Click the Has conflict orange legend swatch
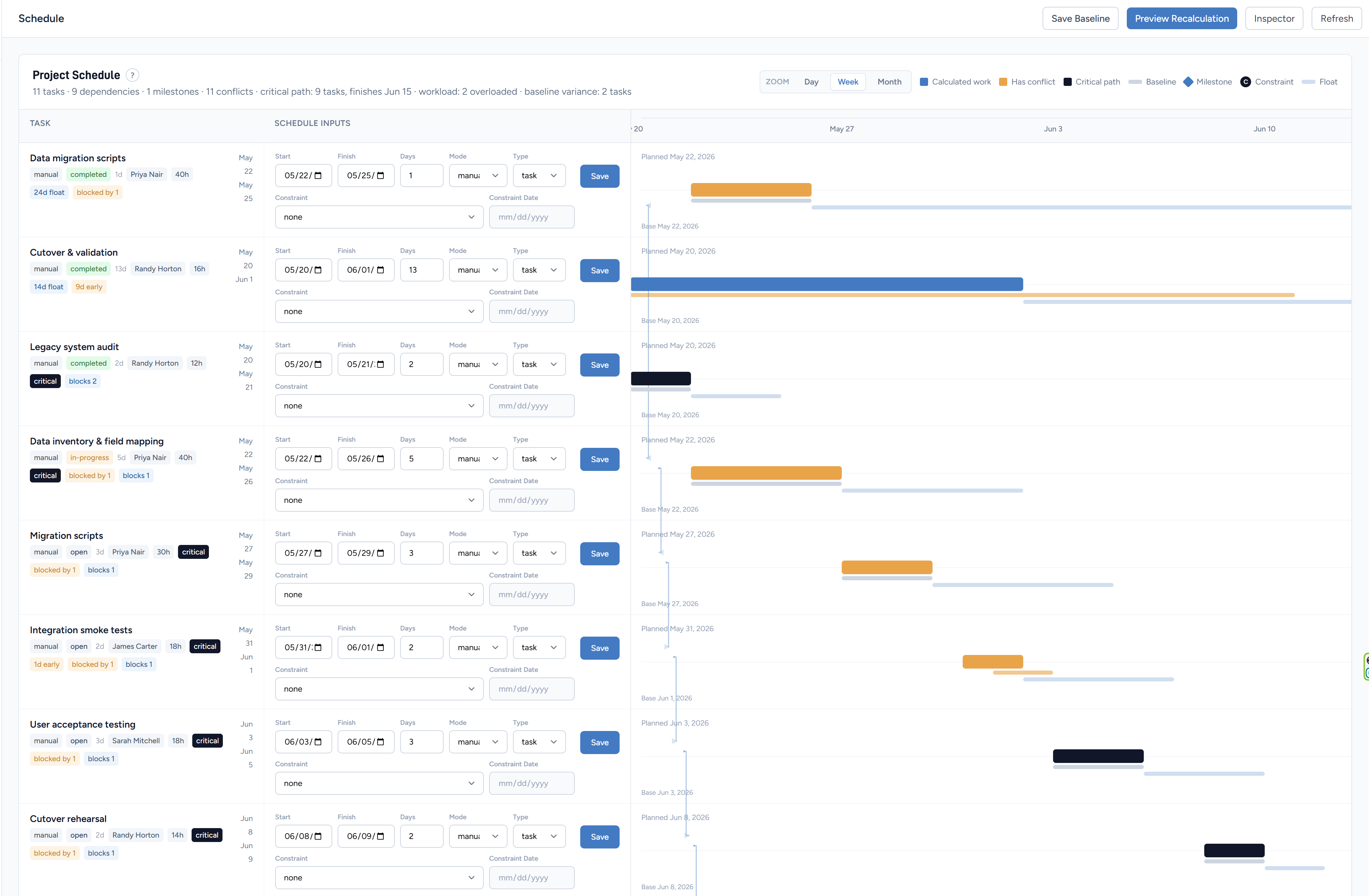 pyautogui.click(x=1003, y=81)
